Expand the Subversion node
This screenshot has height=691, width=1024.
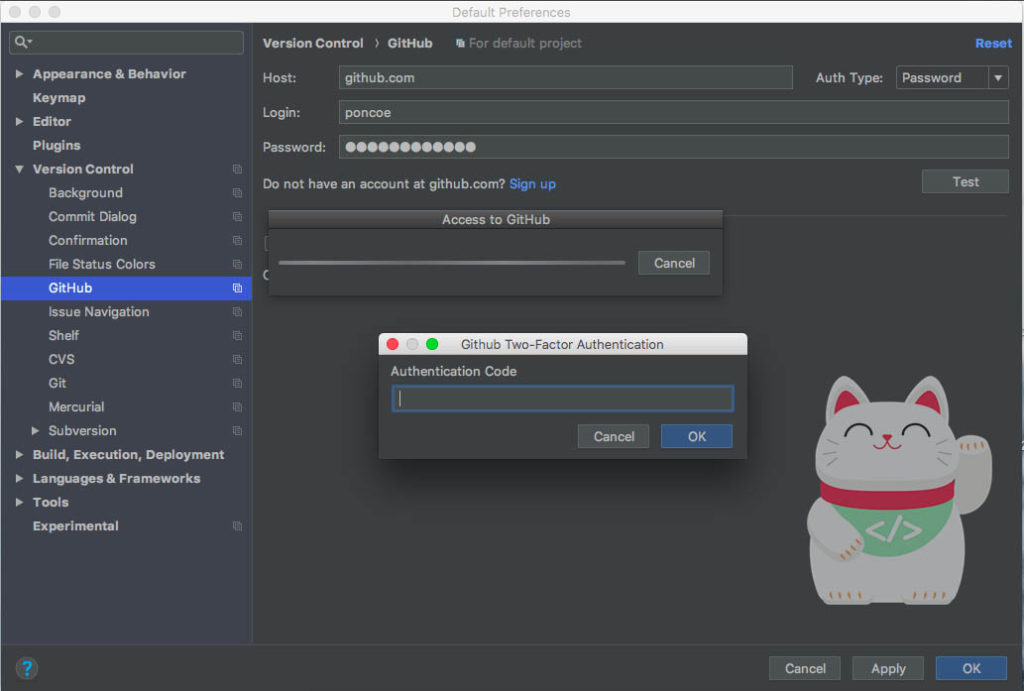(35, 431)
